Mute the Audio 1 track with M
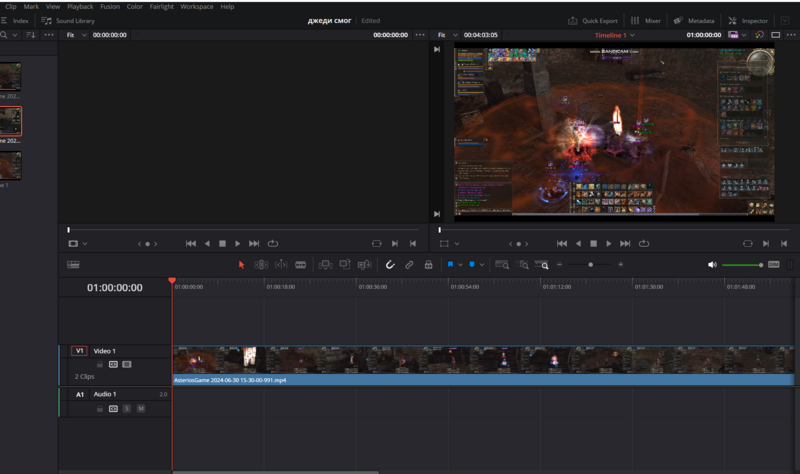The image size is (800, 474). 141,409
